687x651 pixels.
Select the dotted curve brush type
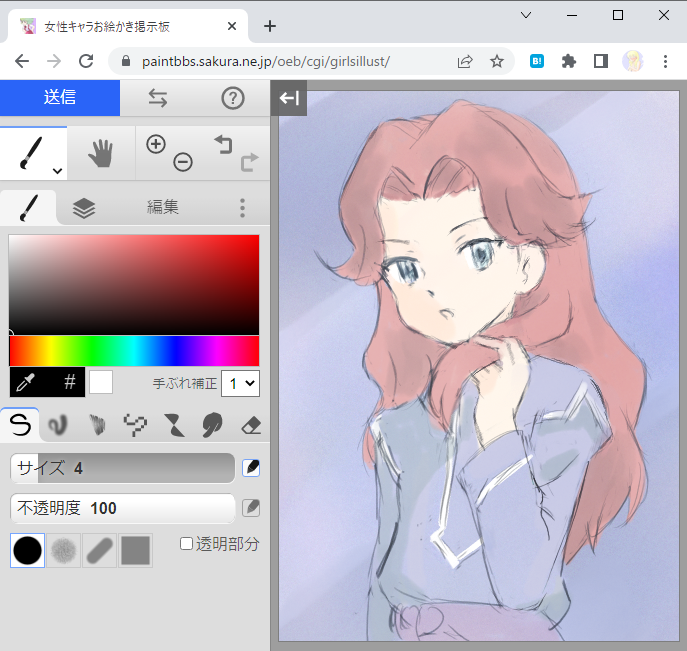pyautogui.click(x=135, y=425)
